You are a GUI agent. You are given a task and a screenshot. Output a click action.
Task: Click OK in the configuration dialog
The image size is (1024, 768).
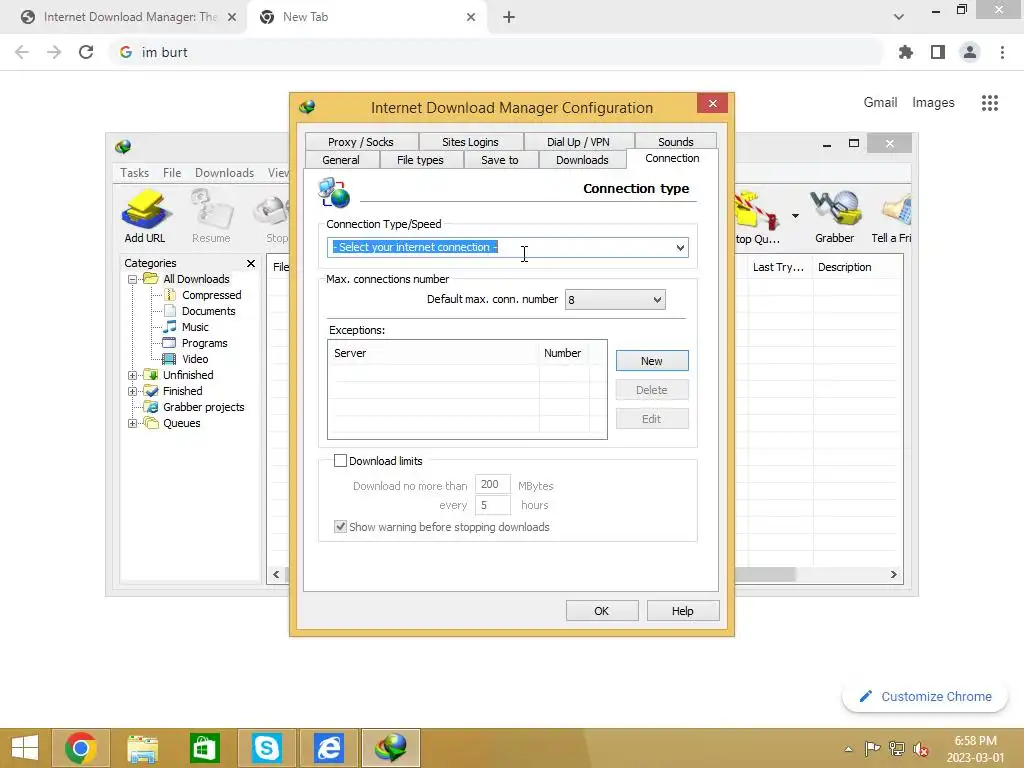[x=601, y=611]
